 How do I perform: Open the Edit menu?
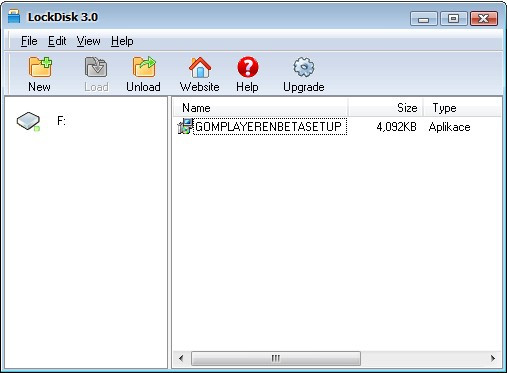[57, 41]
